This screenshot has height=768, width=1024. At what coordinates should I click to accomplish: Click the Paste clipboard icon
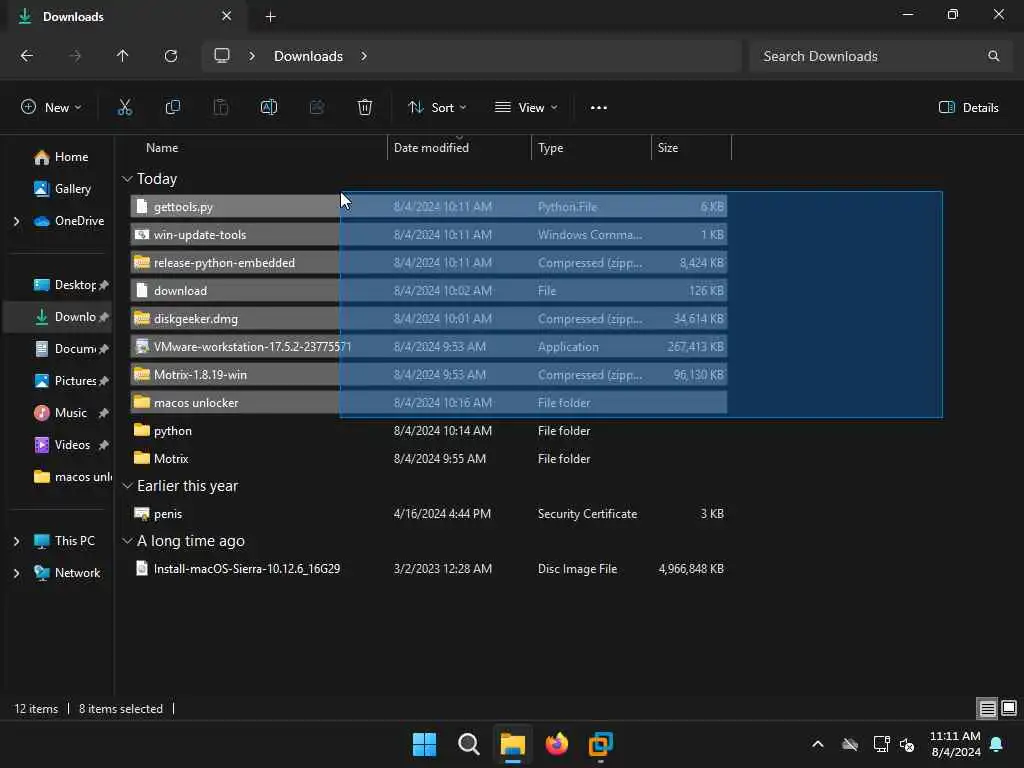point(221,108)
